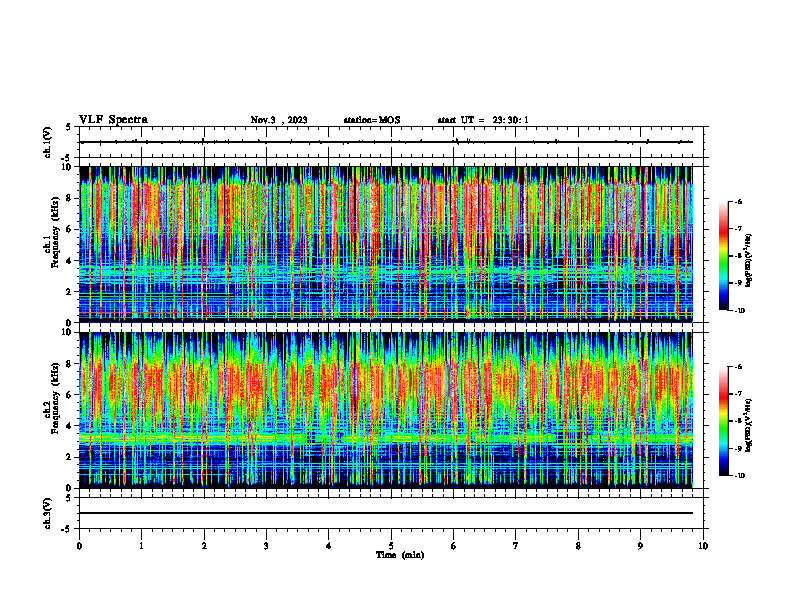
Task: Click the time axis tick label "4"
Action: [329, 546]
